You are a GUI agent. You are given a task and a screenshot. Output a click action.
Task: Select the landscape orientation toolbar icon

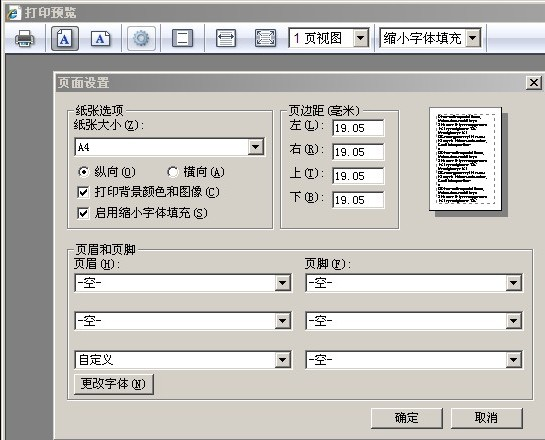tap(100, 38)
